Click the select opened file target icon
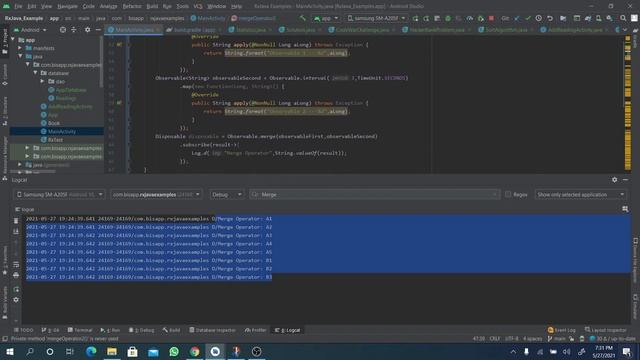The width and height of the screenshot is (640, 360). (x=62, y=30)
